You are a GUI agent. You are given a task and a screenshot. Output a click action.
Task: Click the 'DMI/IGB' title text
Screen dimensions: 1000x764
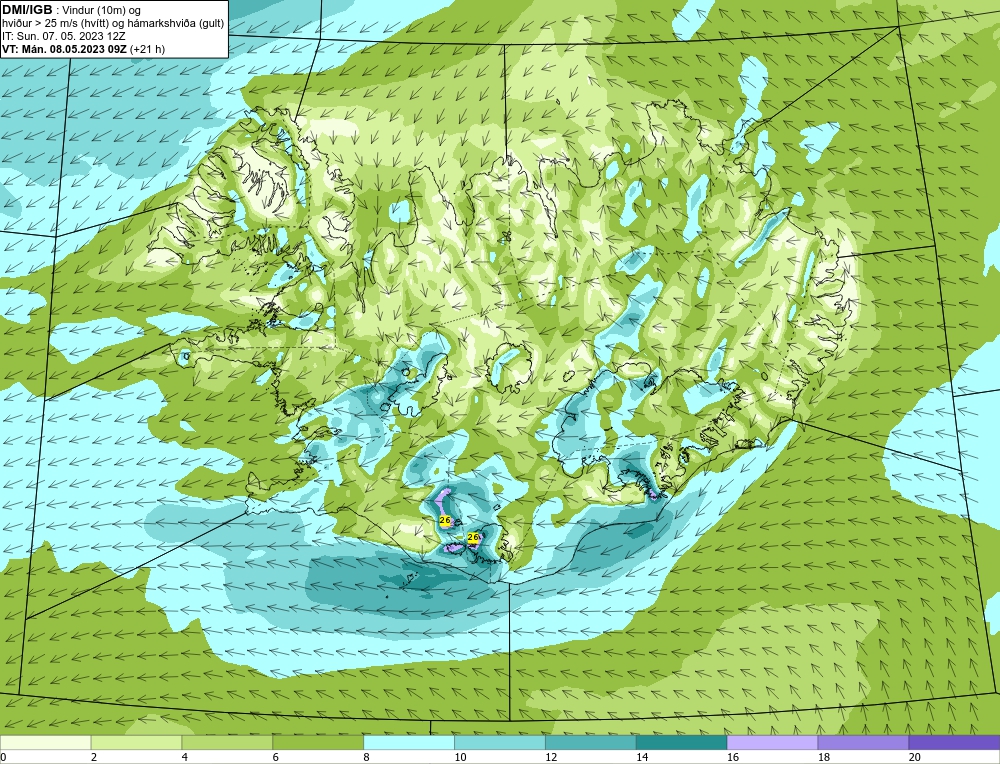[x=27, y=10]
